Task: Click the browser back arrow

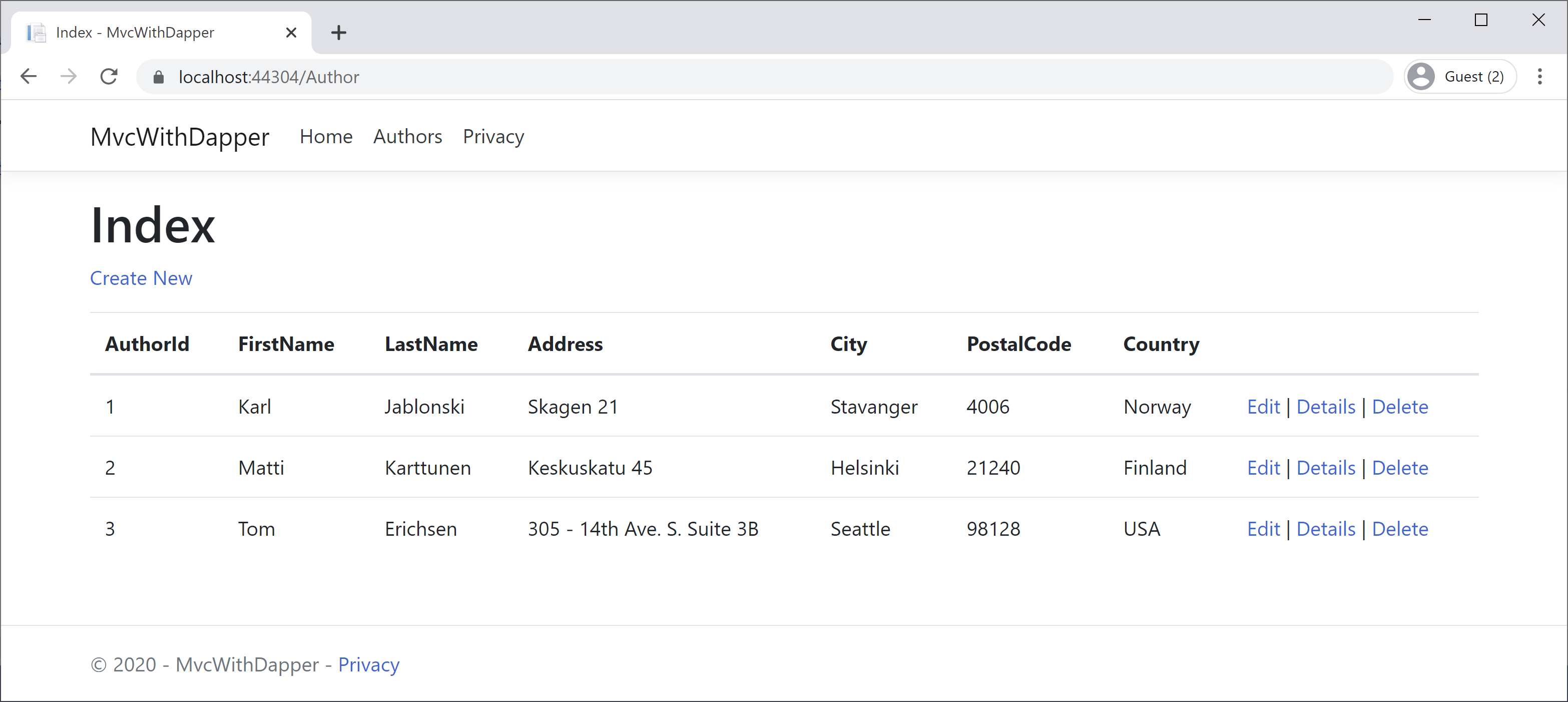Action: 29,77
